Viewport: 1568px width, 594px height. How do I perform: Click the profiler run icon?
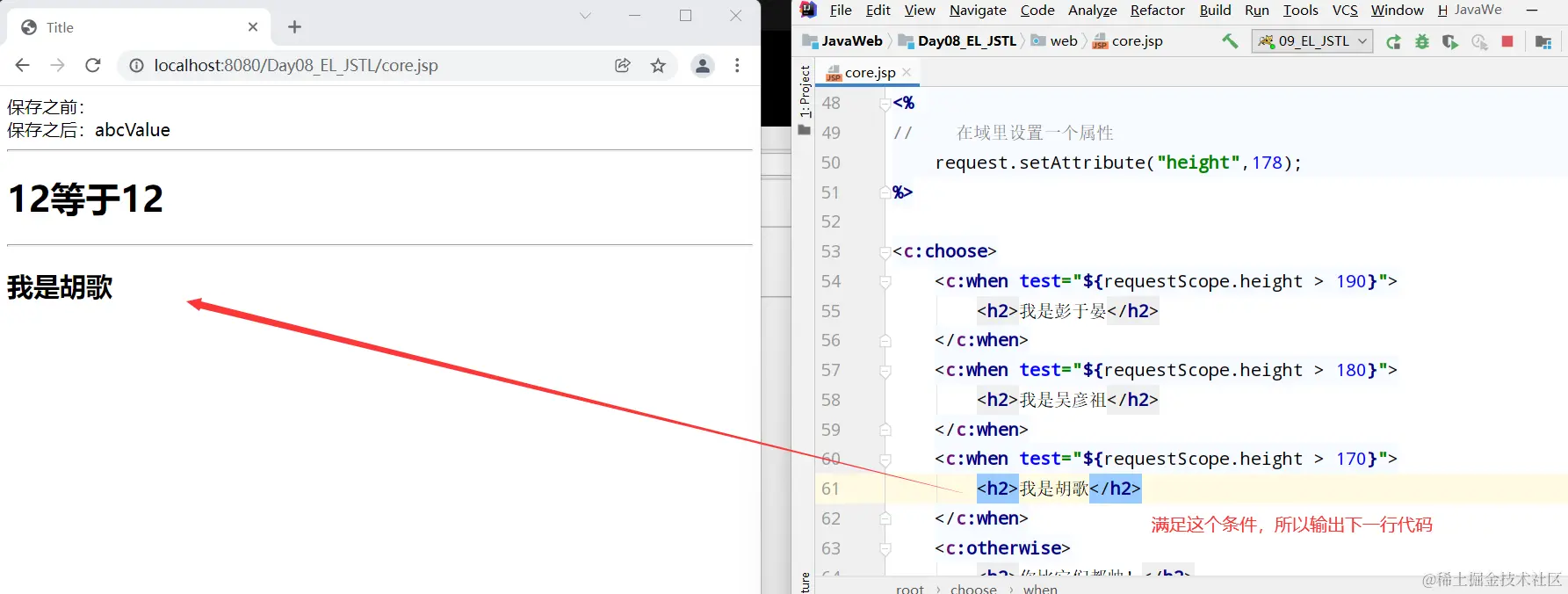tap(1479, 42)
